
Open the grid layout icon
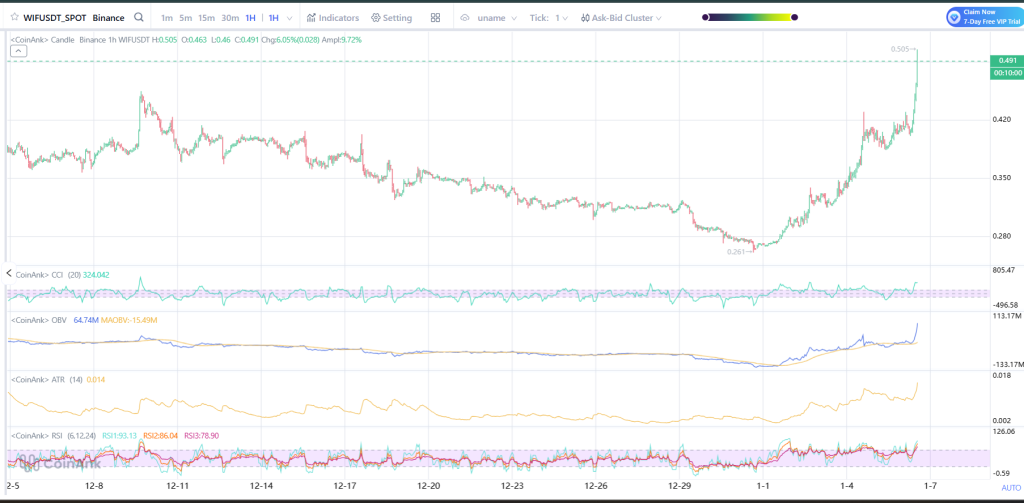pyautogui.click(x=436, y=18)
